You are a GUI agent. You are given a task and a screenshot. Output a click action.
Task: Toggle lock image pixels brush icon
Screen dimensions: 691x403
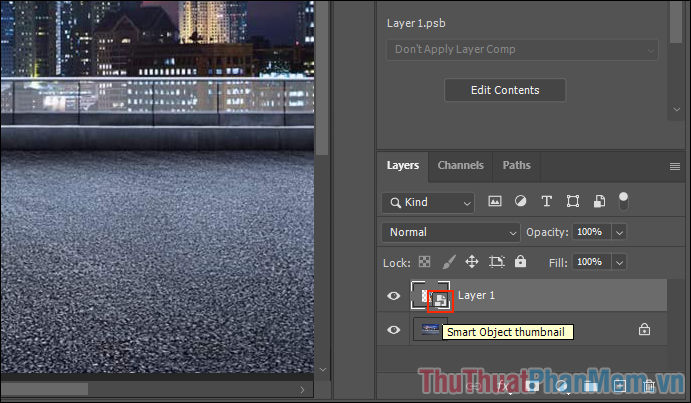[449, 262]
